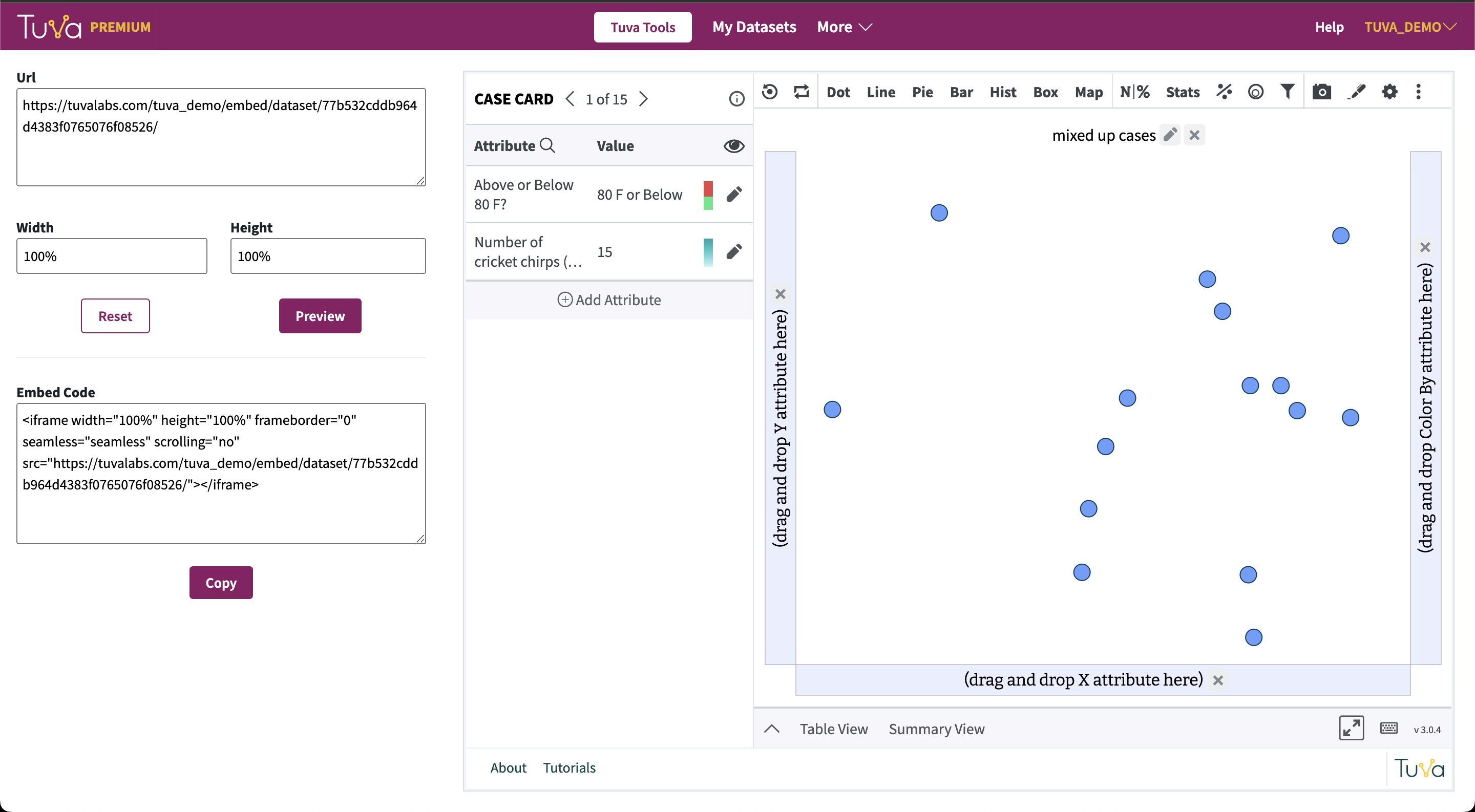Click the 'Attribute' column header
The width and height of the screenshot is (1475, 812).
tap(504, 145)
